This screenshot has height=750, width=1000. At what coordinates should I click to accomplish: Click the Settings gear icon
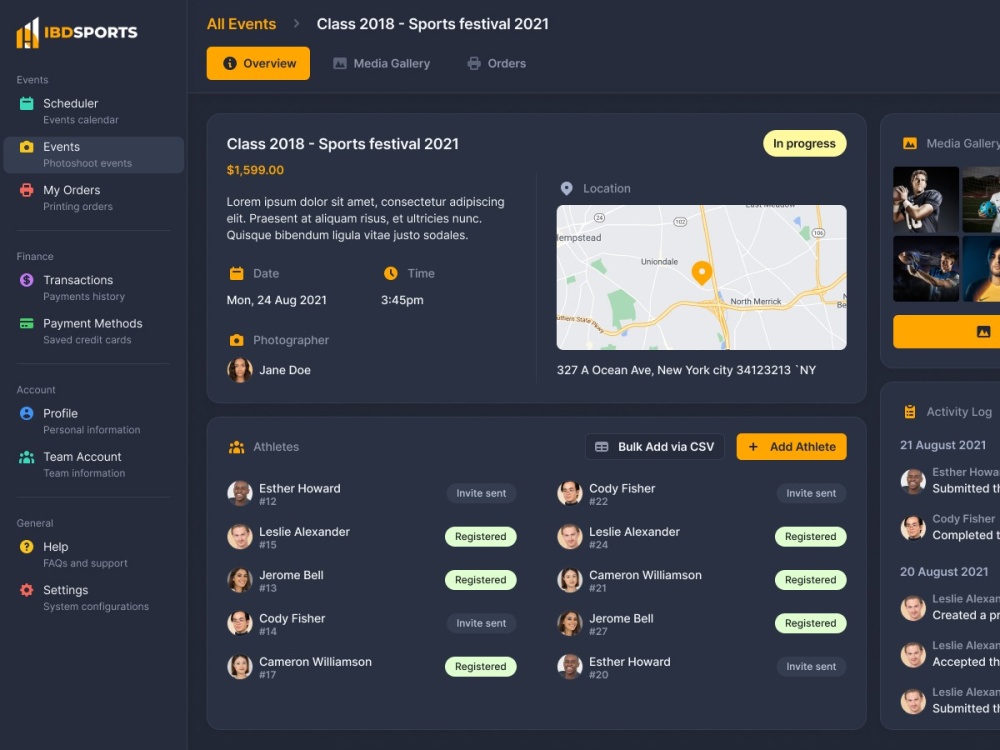click(x=27, y=590)
